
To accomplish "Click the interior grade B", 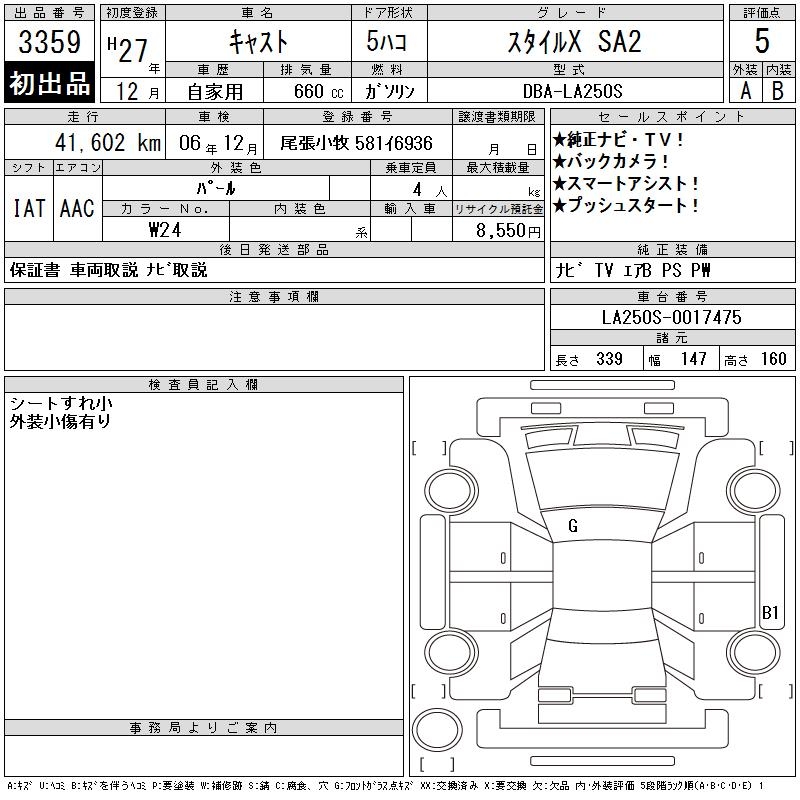I will click(x=778, y=91).
